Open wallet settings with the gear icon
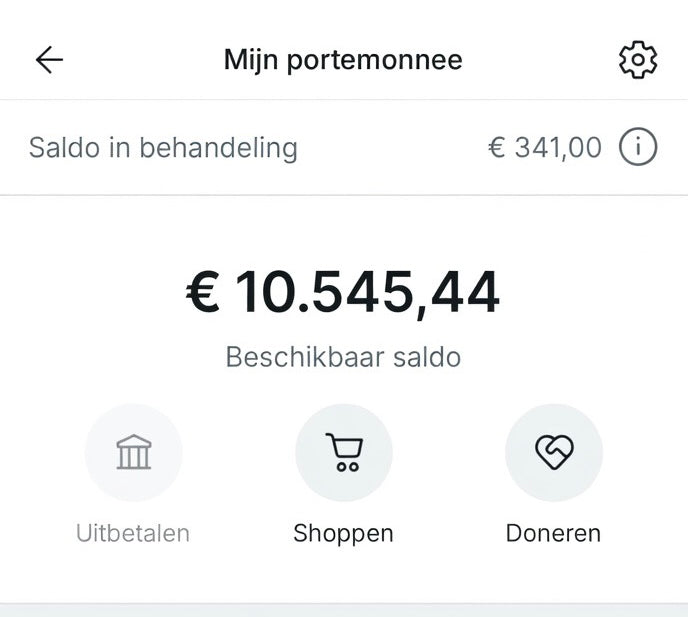The width and height of the screenshot is (688, 617). tap(638, 61)
